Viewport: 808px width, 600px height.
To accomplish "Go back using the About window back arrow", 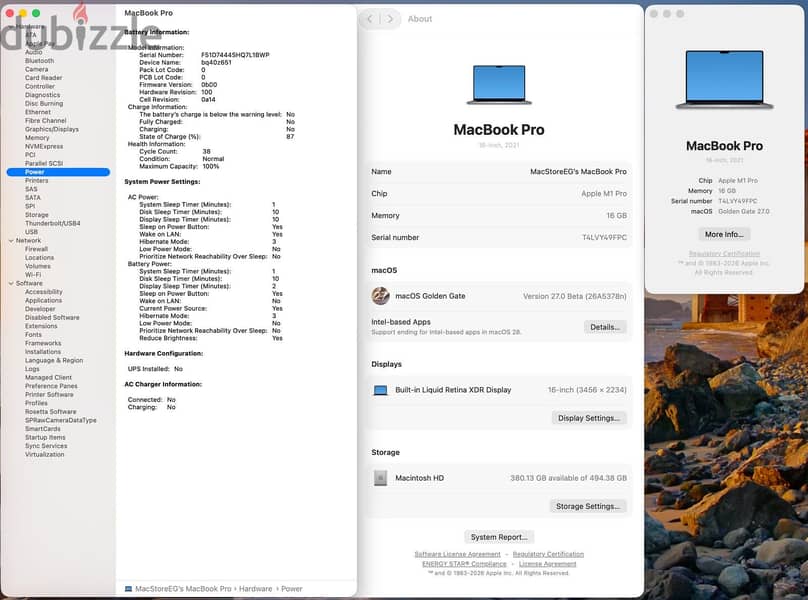I will coord(369,19).
